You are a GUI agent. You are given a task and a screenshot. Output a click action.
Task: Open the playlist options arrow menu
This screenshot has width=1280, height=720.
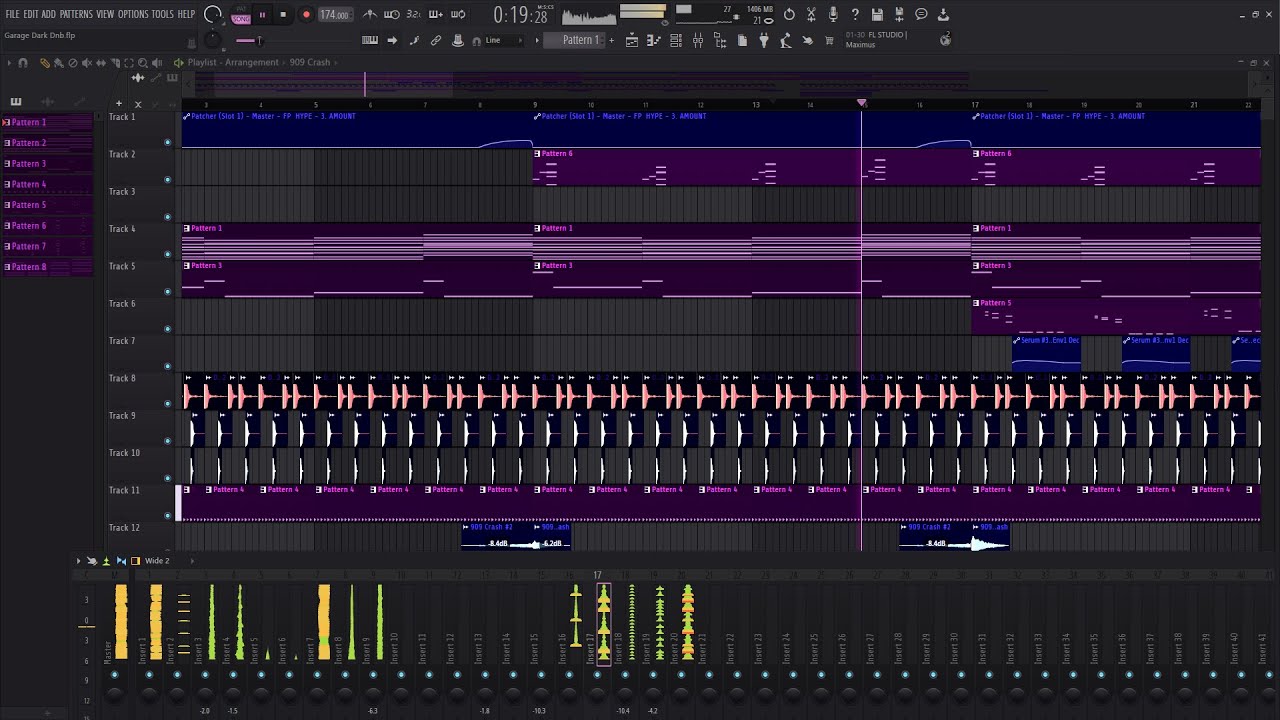[10, 63]
